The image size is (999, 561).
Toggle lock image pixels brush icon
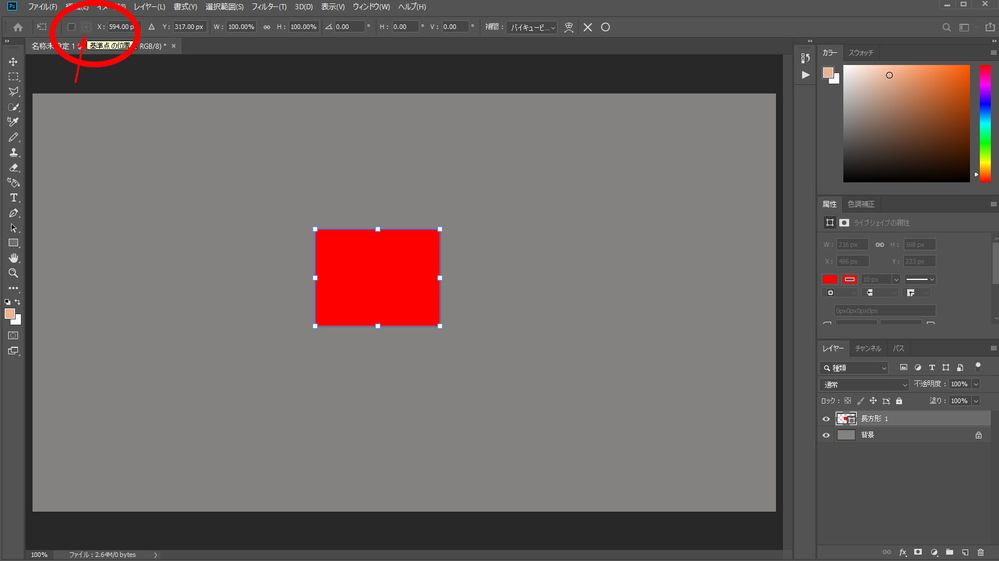(860, 401)
